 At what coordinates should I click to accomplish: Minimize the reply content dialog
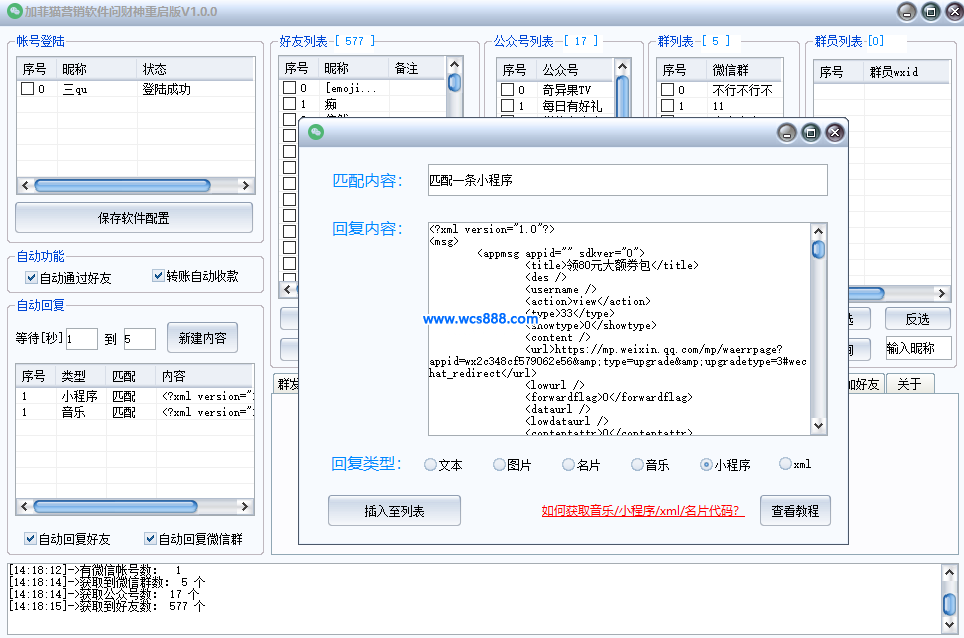click(x=787, y=132)
